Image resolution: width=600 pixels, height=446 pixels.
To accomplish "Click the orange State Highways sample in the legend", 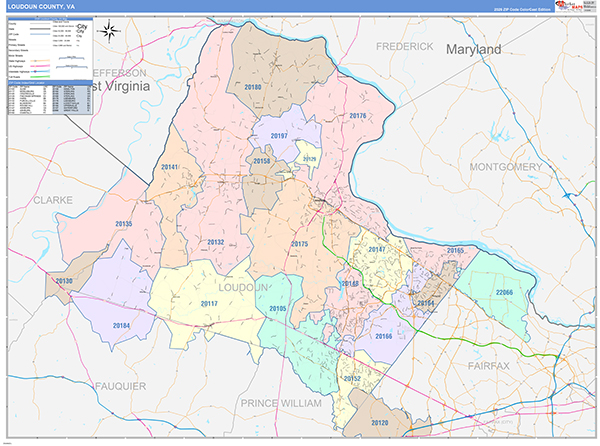I will point(40,61).
